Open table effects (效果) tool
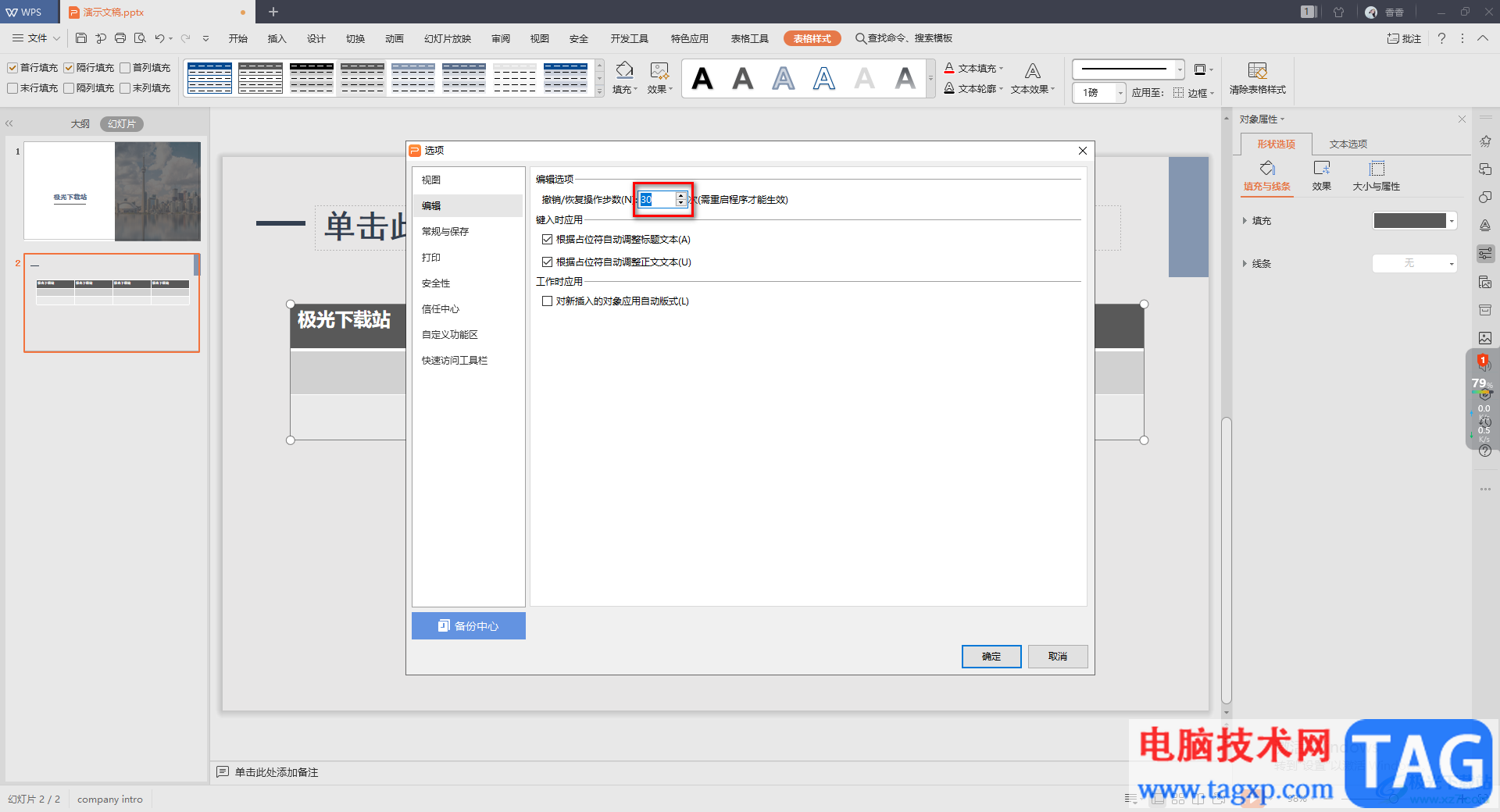This screenshot has height=812, width=1500. [x=659, y=77]
